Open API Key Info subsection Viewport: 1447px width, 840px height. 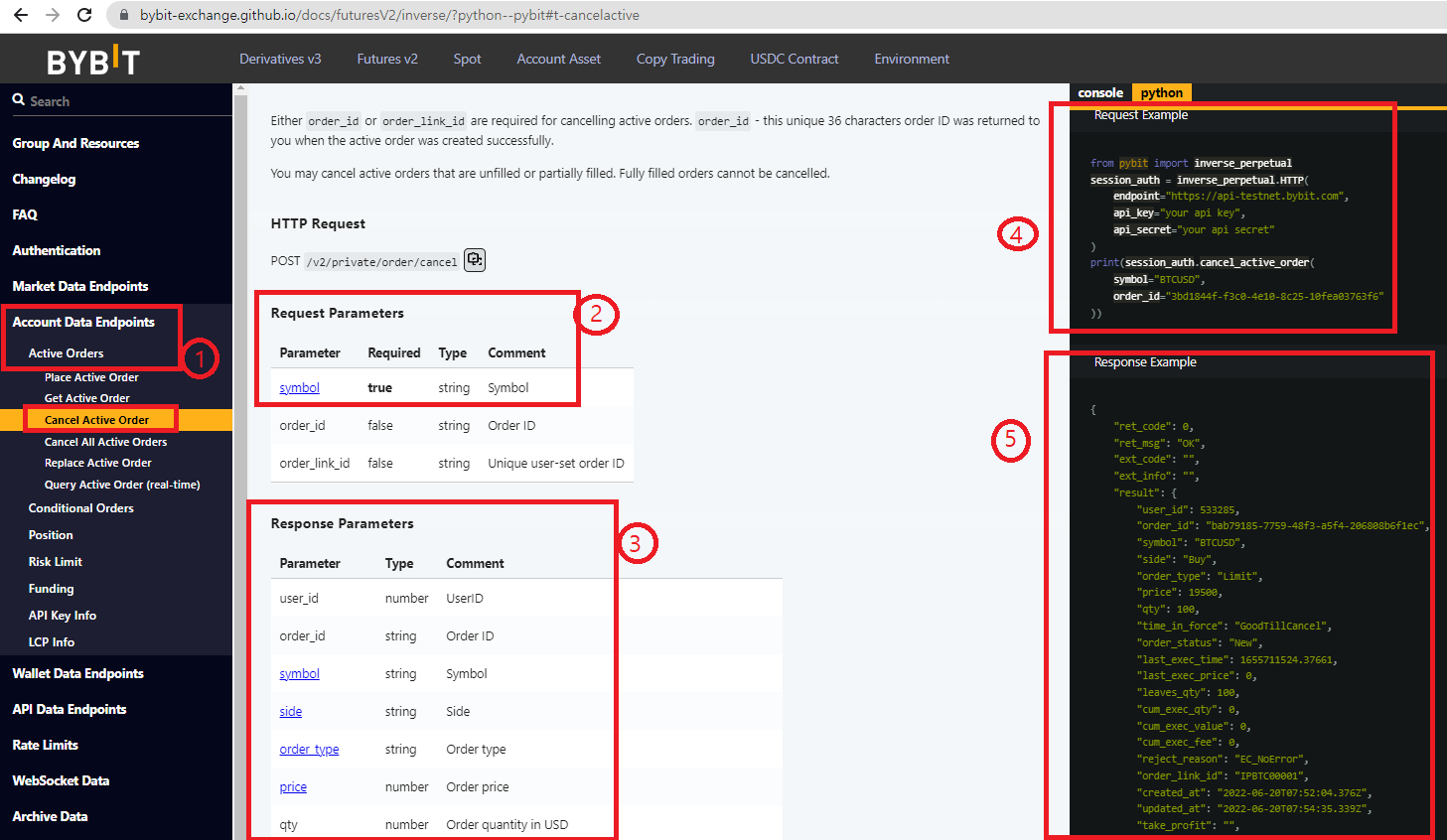[x=62, y=616]
